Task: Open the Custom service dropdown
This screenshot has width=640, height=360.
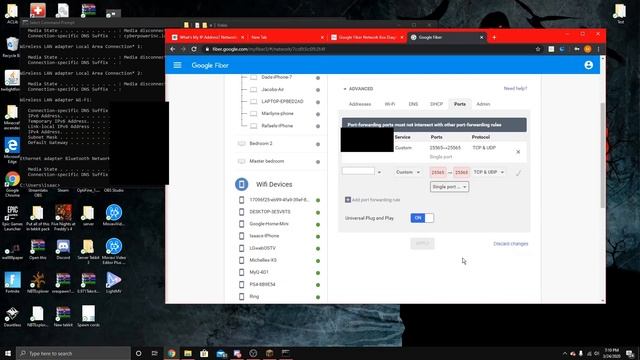Action: tap(408, 172)
